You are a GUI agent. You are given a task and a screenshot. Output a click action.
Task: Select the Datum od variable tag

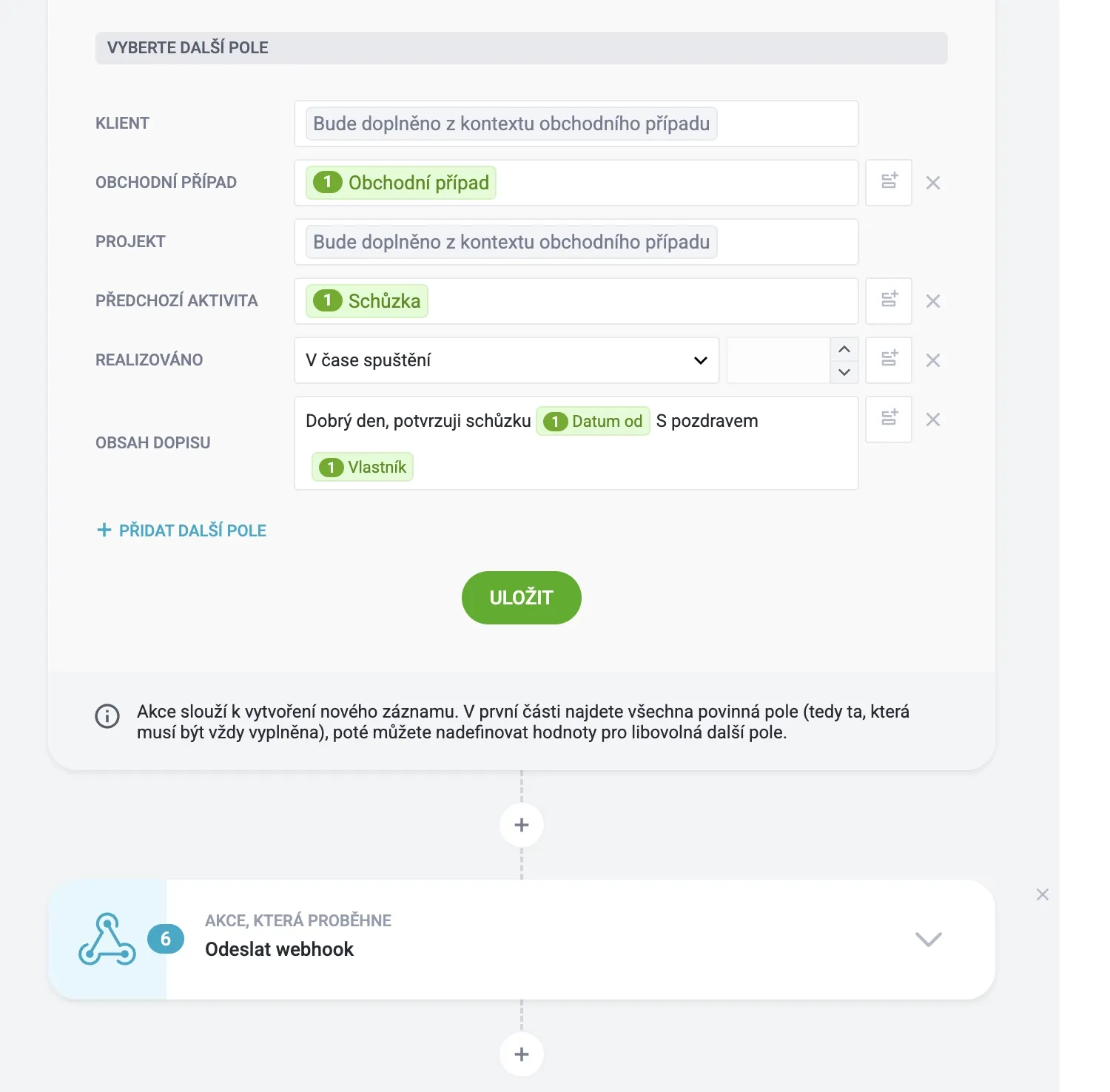593,420
